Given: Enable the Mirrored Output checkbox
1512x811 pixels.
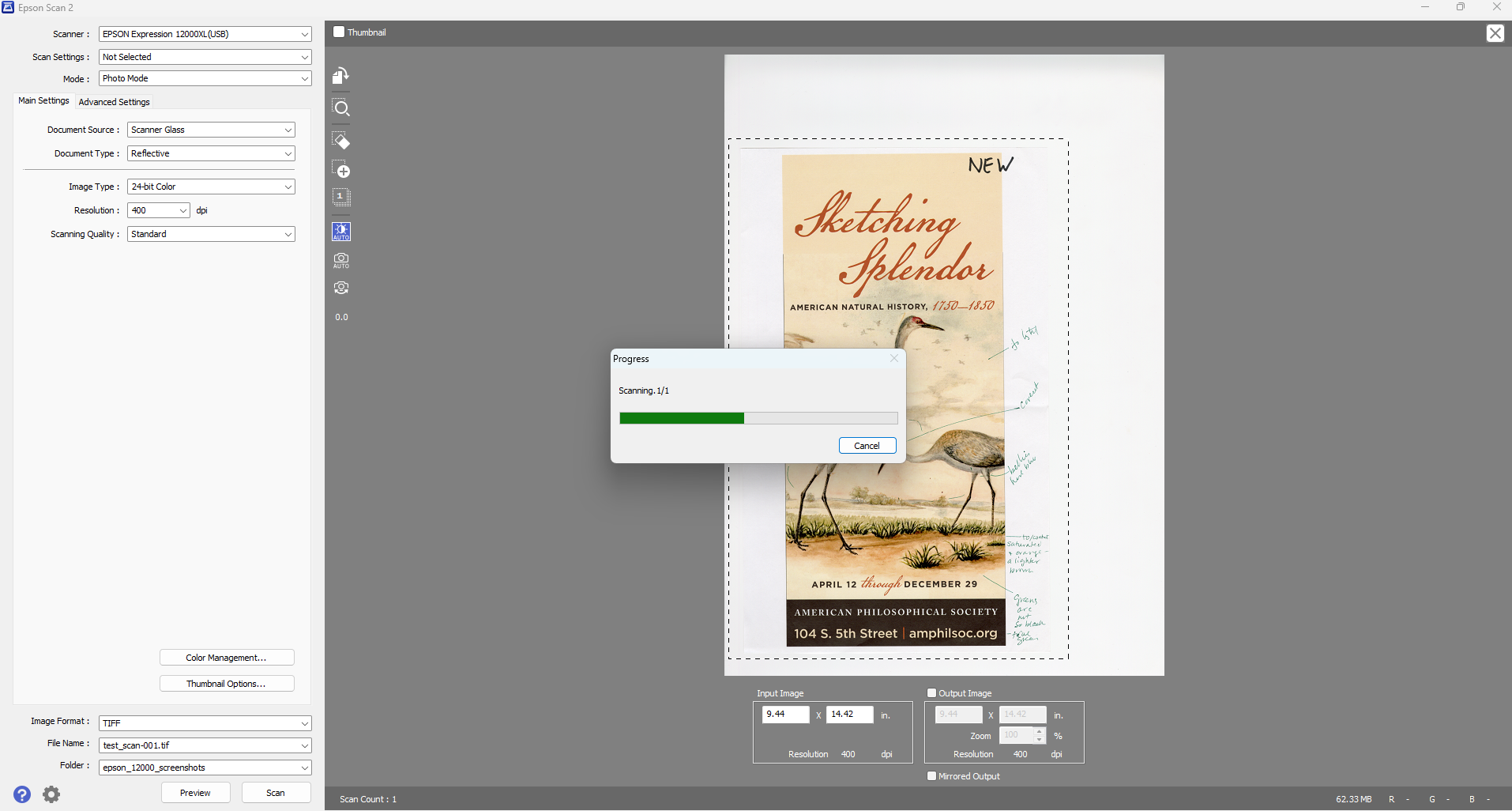Looking at the screenshot, I should [931, 776].
